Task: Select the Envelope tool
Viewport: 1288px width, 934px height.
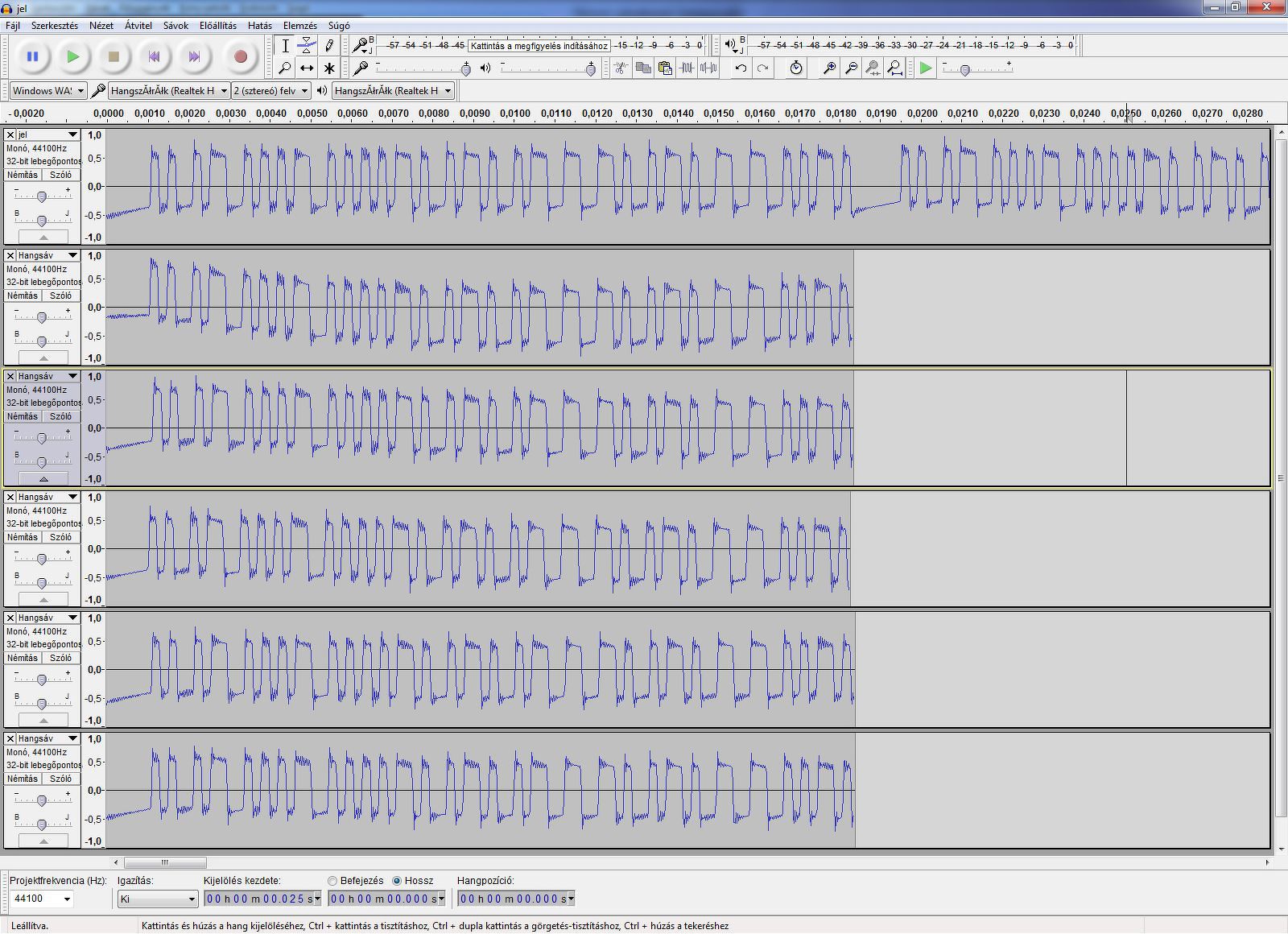Action: point(307,45)
